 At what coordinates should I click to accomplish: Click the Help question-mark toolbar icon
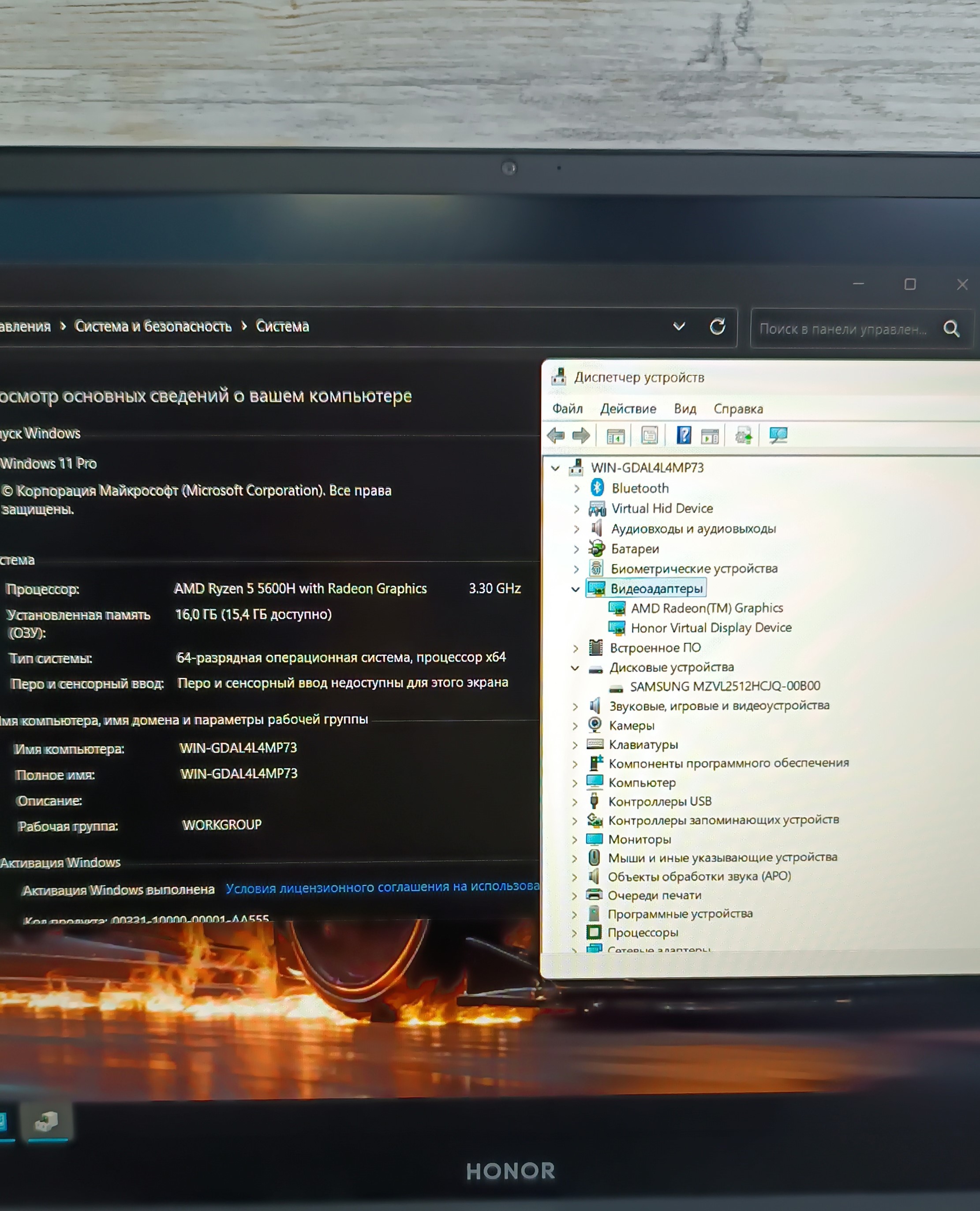point(684,435)
